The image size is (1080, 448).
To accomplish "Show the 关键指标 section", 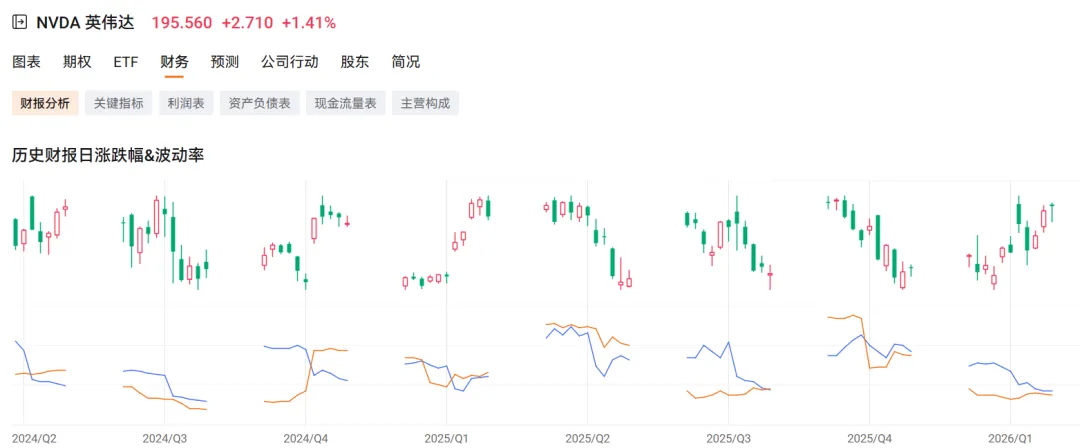I will click(x=118, y=103).
